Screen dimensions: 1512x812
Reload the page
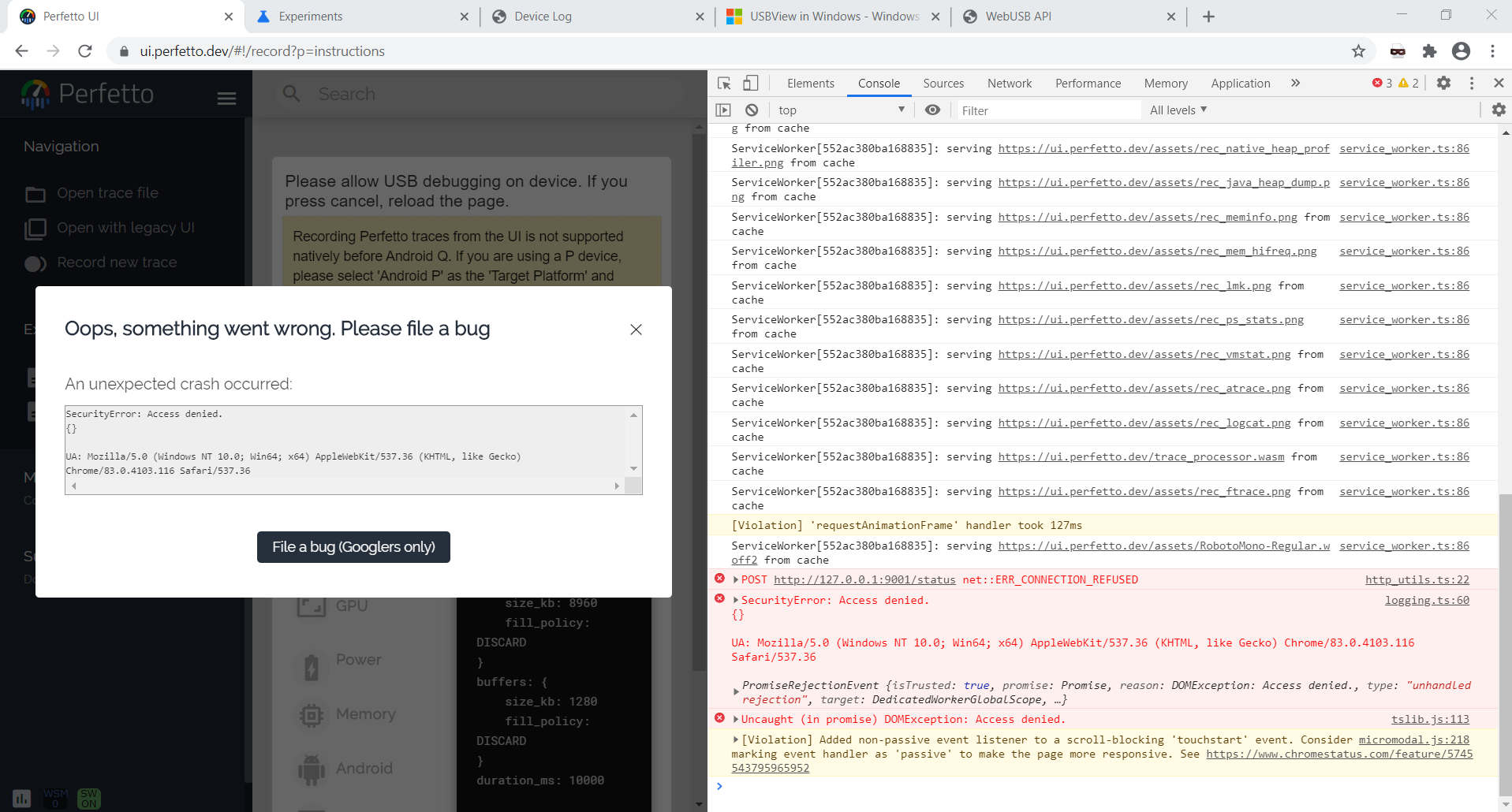(85, 51)
